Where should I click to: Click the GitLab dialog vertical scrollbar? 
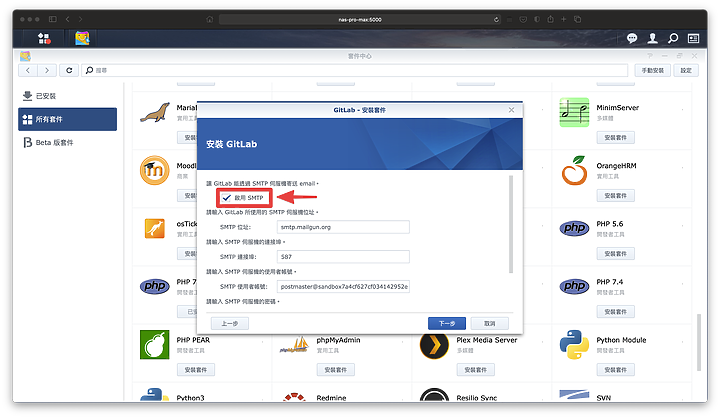click(511, 224)
